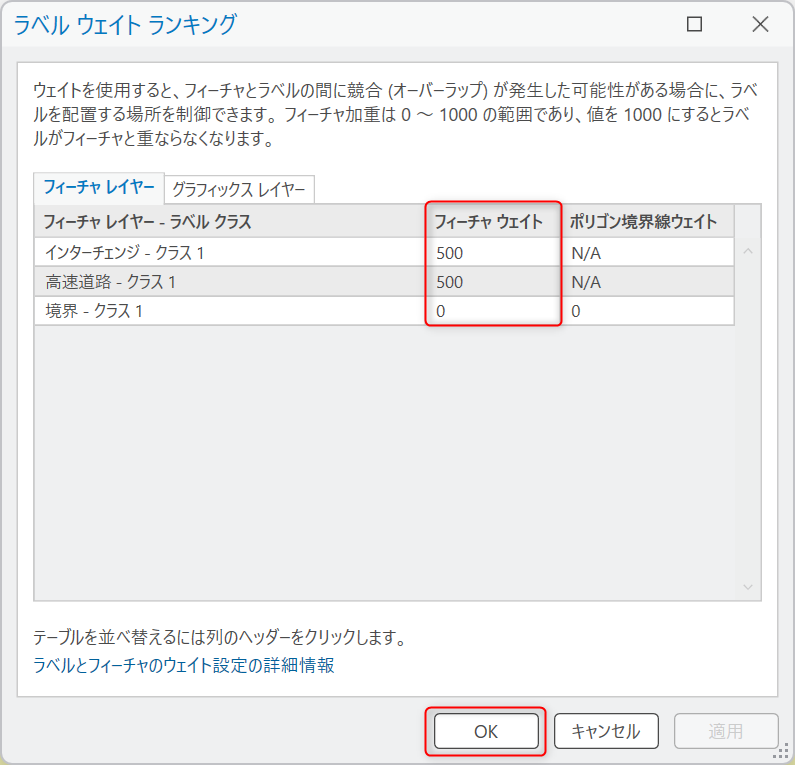Sort by フィーチャ ウェイト column header
795x765 pixels.
click(x=493, y=222)
